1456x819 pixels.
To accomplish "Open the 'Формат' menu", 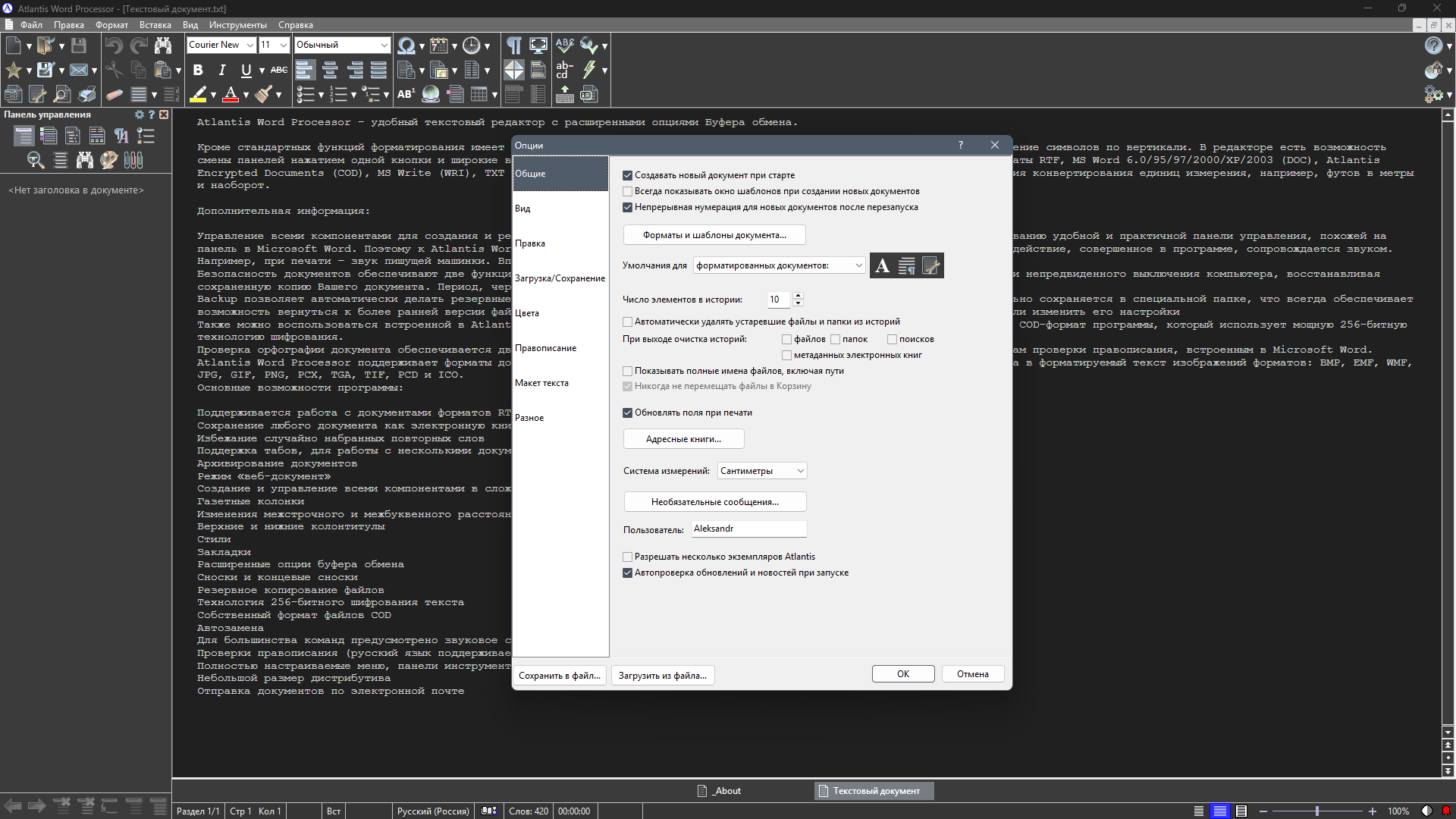I will pyautogui.click(x=111, y=25).
